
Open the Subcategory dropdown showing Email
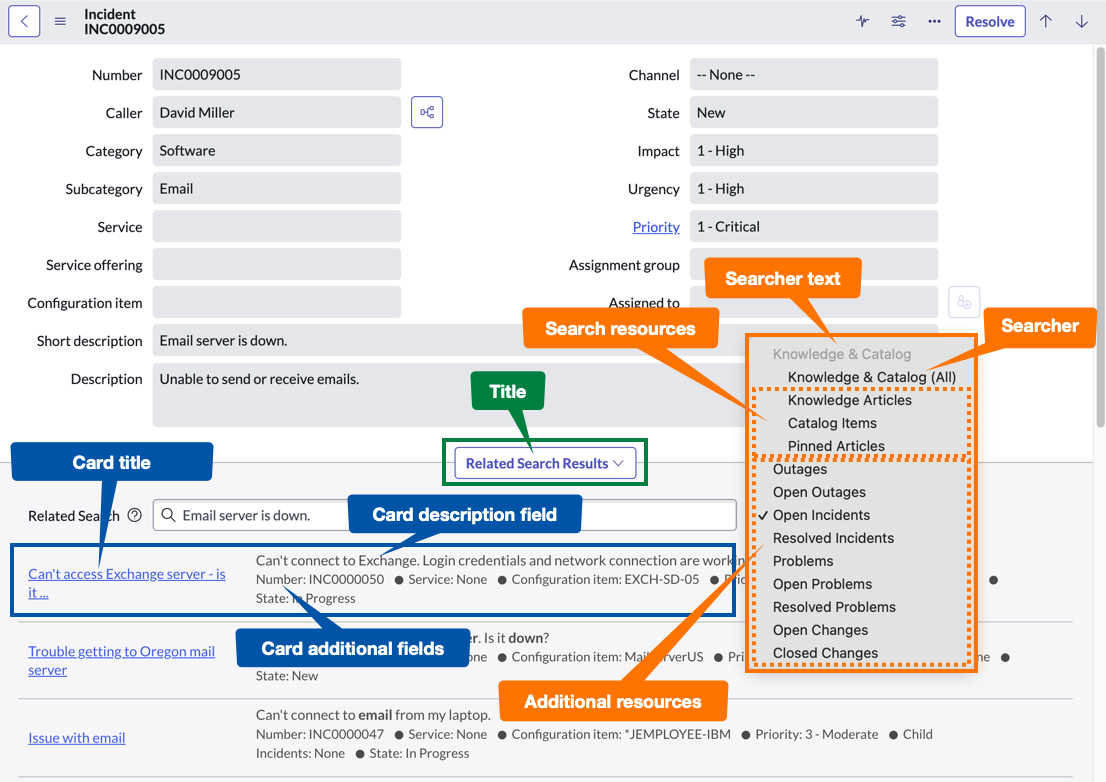point(276,189)
